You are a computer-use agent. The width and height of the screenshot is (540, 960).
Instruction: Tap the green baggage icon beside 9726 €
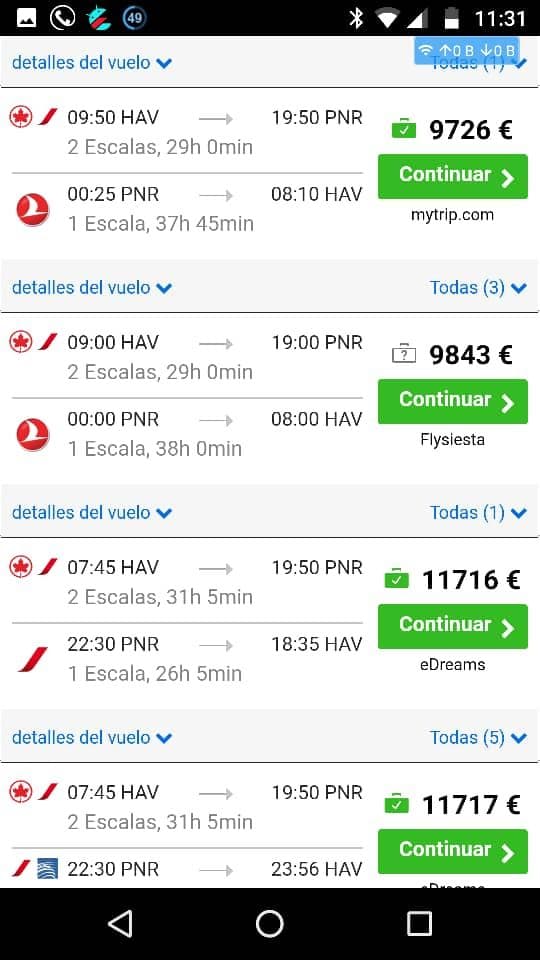tap(403, 129)
